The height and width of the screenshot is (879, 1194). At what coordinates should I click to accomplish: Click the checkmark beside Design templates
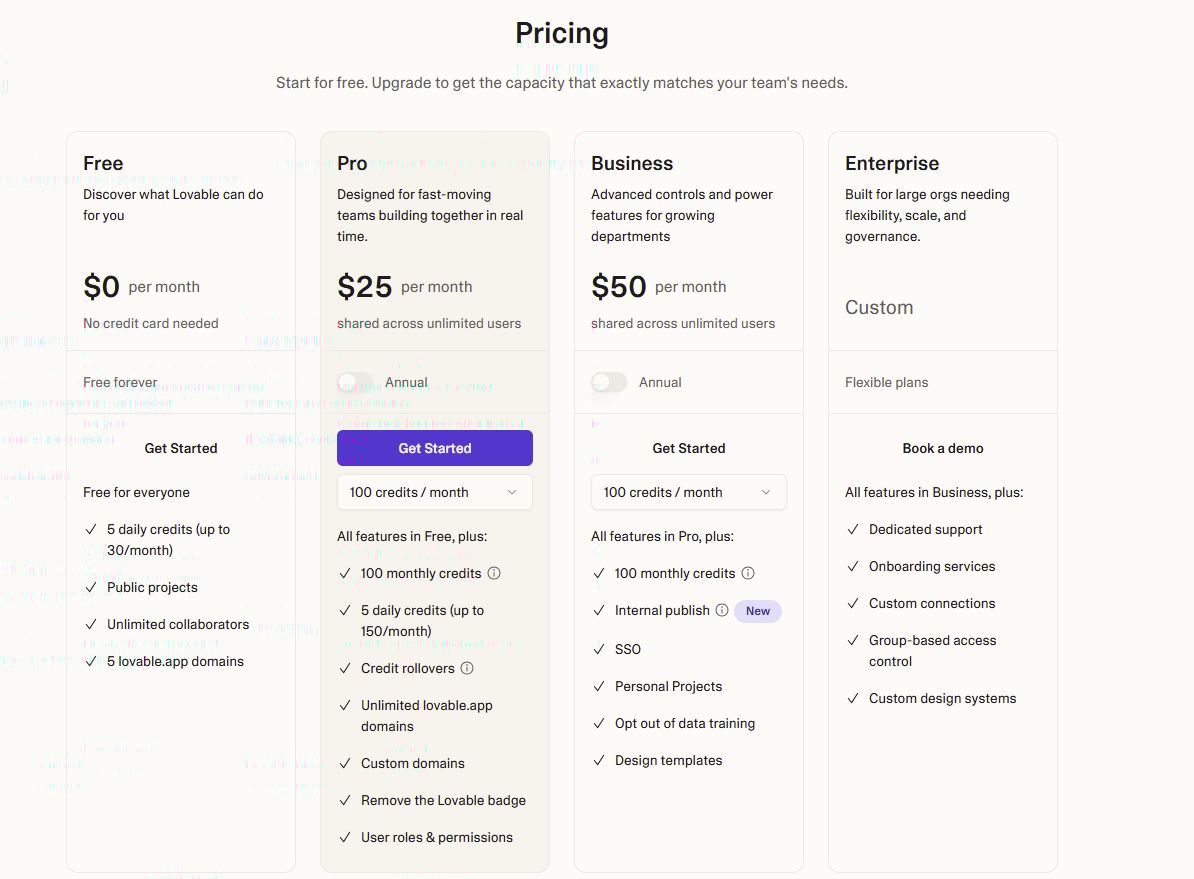[x=600, y=760]
